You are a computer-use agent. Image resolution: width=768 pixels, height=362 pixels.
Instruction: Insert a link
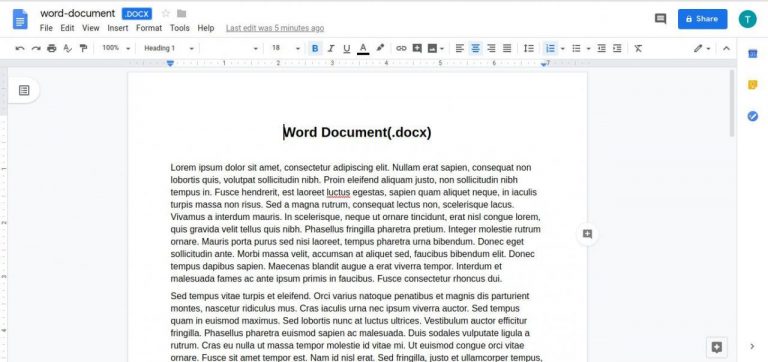(401, 48)
